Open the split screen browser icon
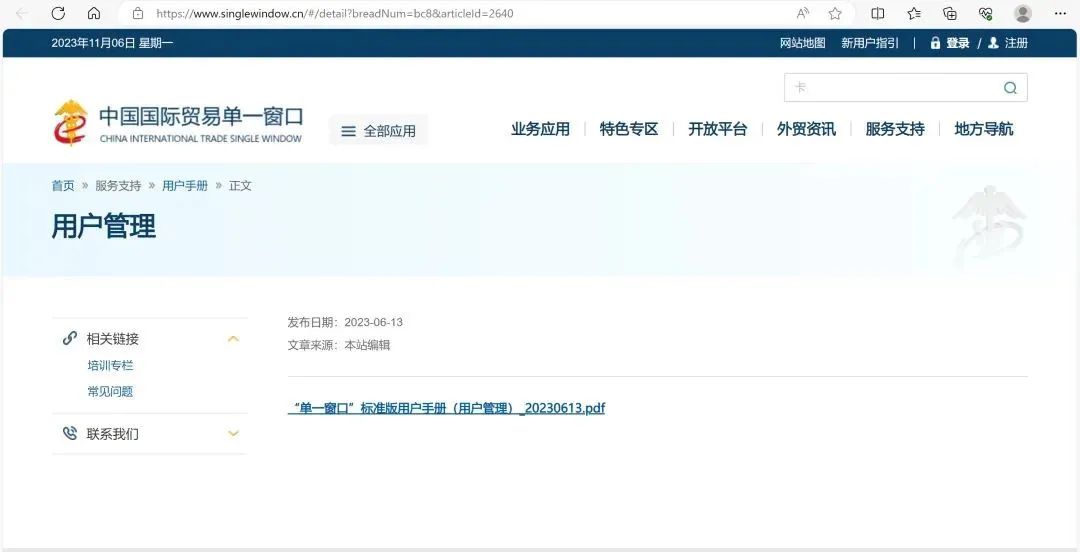Viewport: 1080px width, 552px height. coord(878,14)
